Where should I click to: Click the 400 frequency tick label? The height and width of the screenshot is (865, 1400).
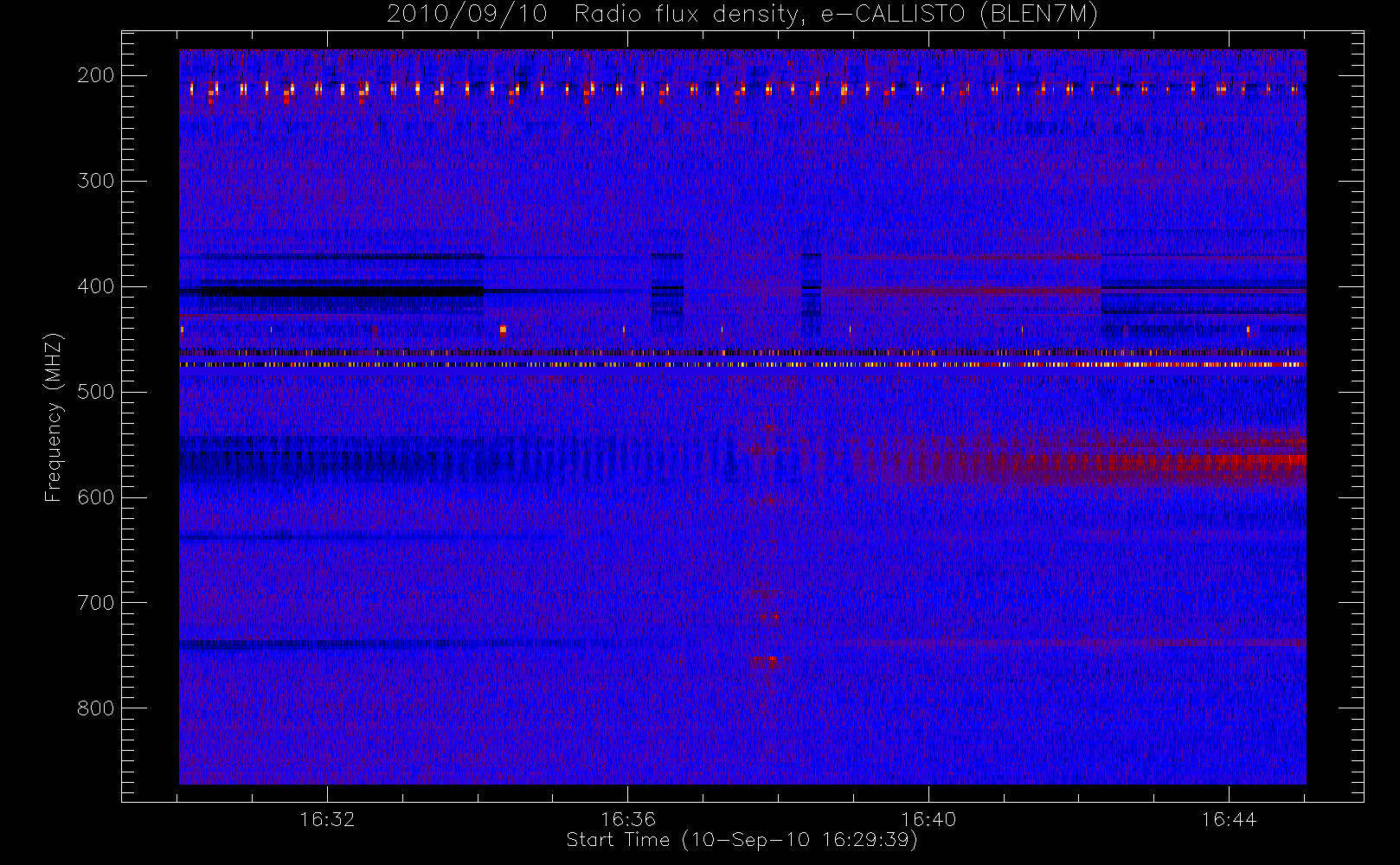95,286
